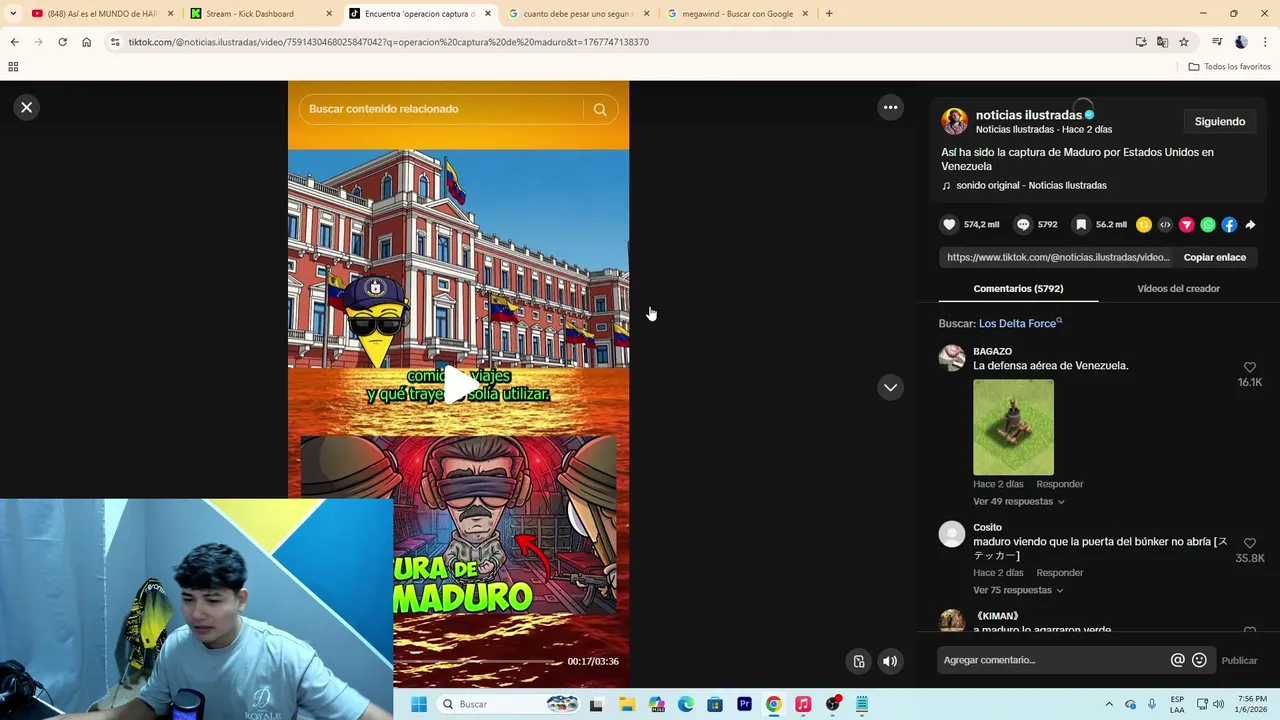Open Windows Start menu
Image resolution: width=1280 pixels, height=720 pixels.
pos(418,704)
